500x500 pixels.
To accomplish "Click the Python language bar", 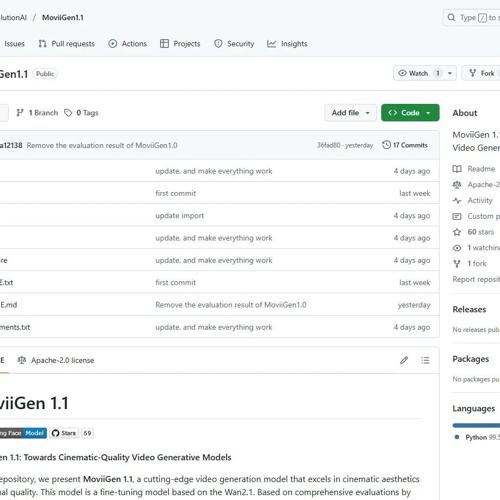I will pyautogui.click(x=476, y=425).
